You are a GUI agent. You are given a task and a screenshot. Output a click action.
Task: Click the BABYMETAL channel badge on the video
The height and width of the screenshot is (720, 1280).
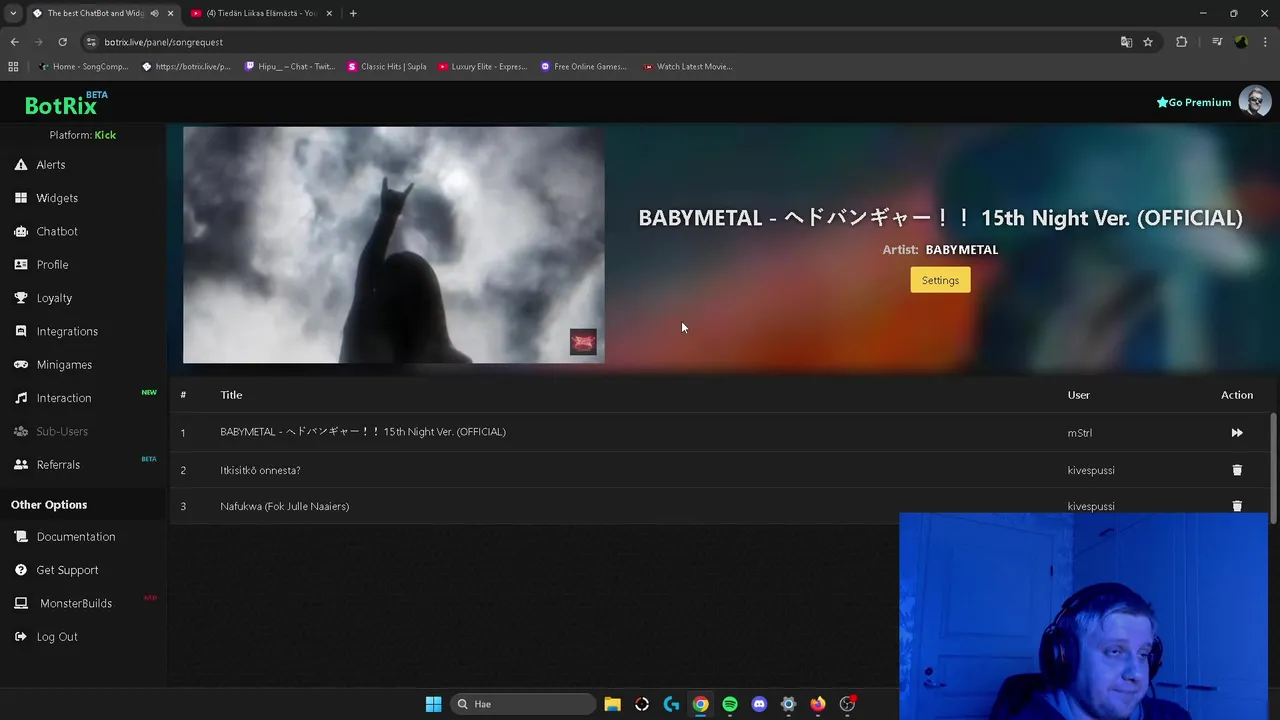[583, 342]
